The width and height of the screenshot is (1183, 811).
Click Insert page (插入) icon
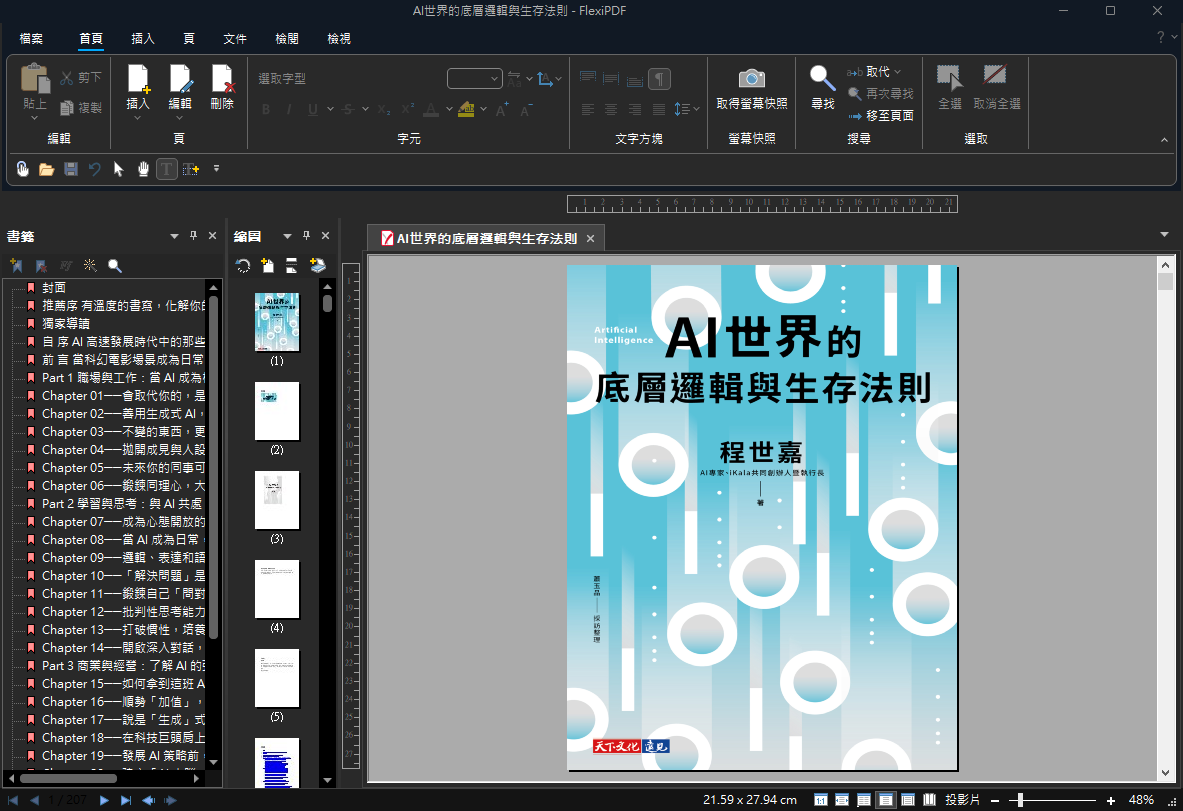pyautogui.click(x=138, y=78)
